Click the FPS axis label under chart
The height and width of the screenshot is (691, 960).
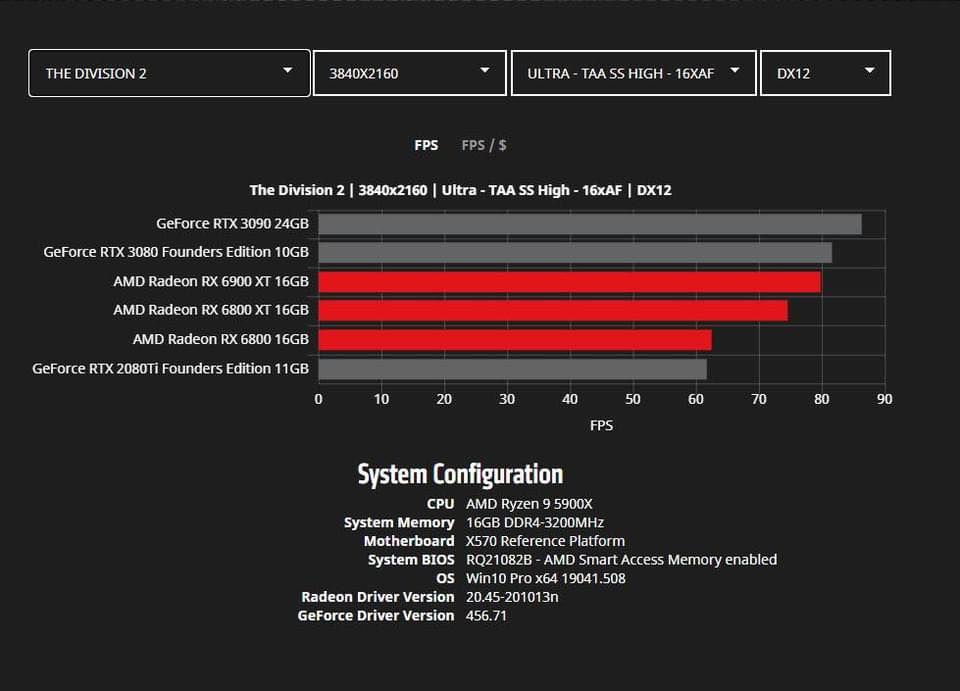pyautogui.click(x=601, y=425)
